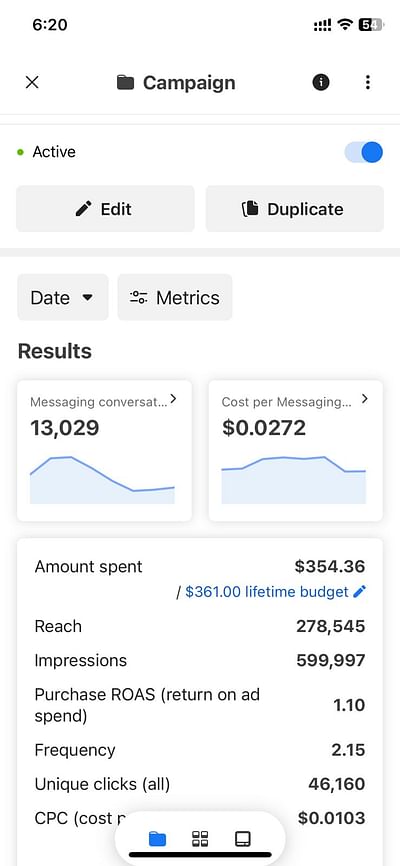Tap the Active status label
Screen dimensions: 400x866
54,152
